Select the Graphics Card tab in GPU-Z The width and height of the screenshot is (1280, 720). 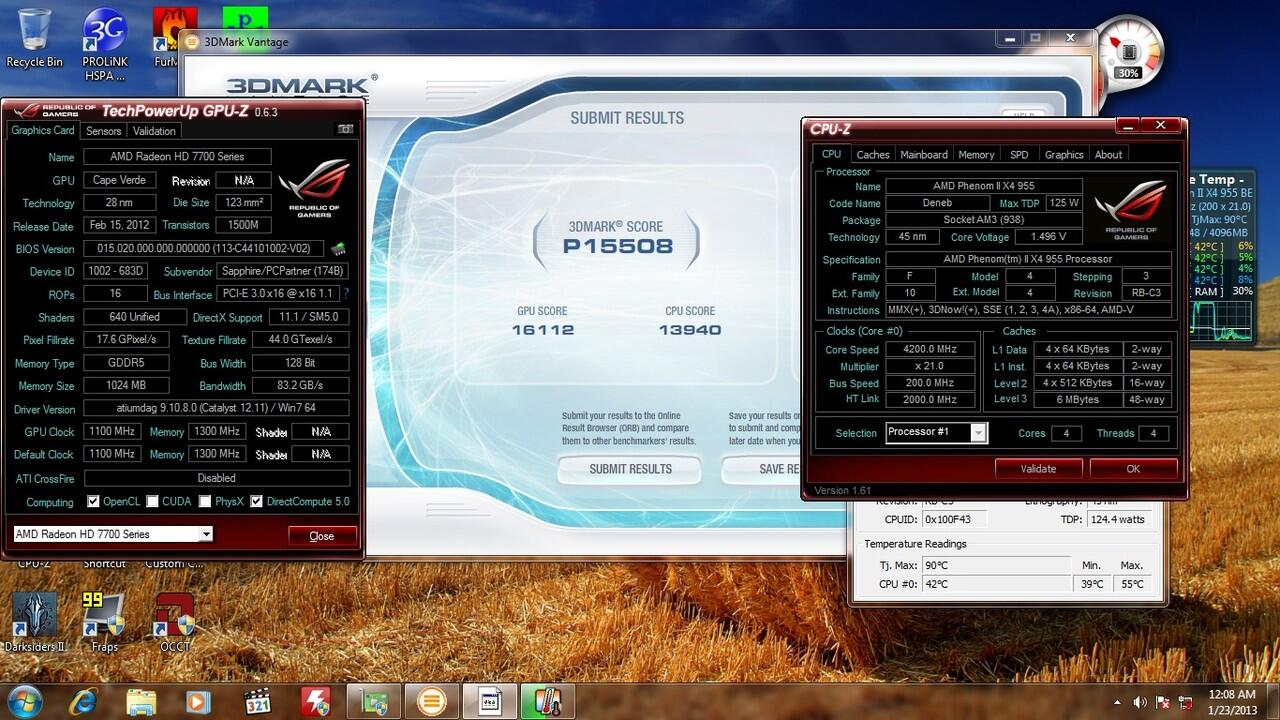tap(43, 131)
